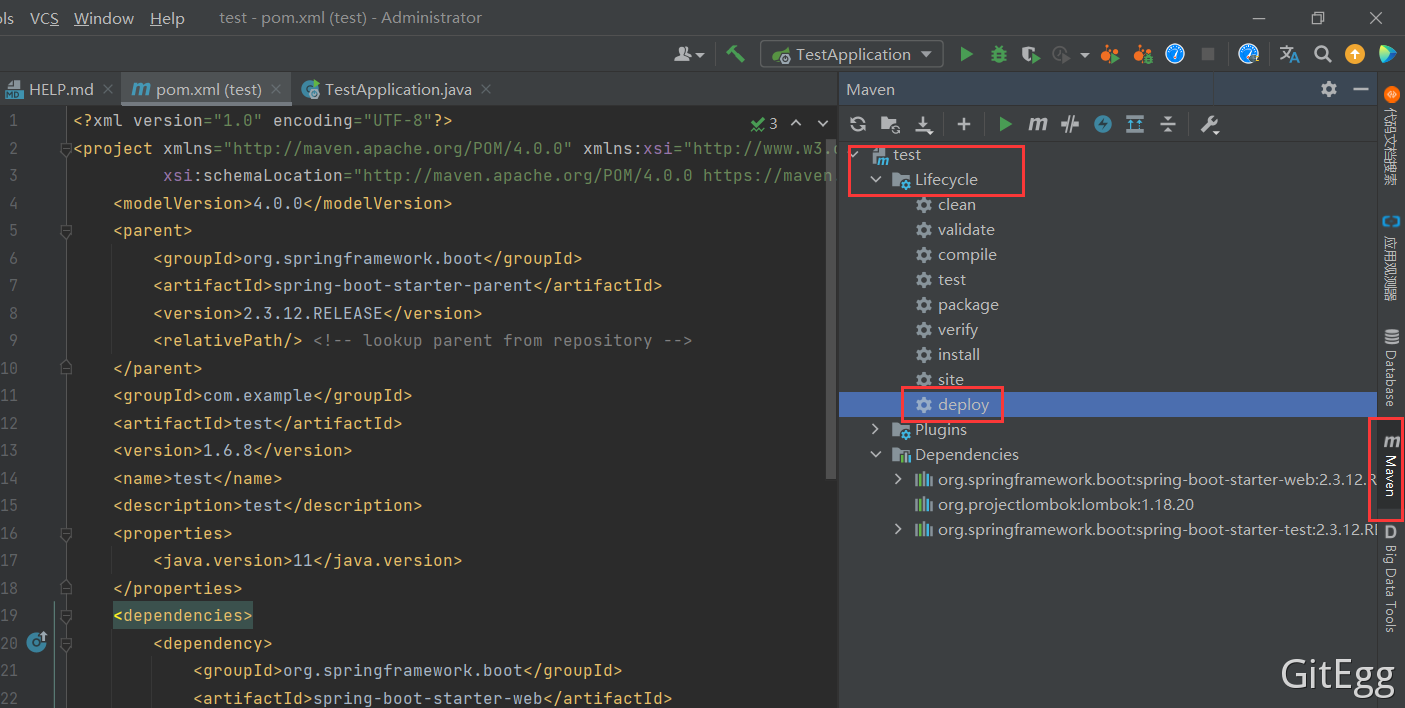Open TestApplication run configuration dropdown
The image size is (1405, 708).
coord(852,54)
